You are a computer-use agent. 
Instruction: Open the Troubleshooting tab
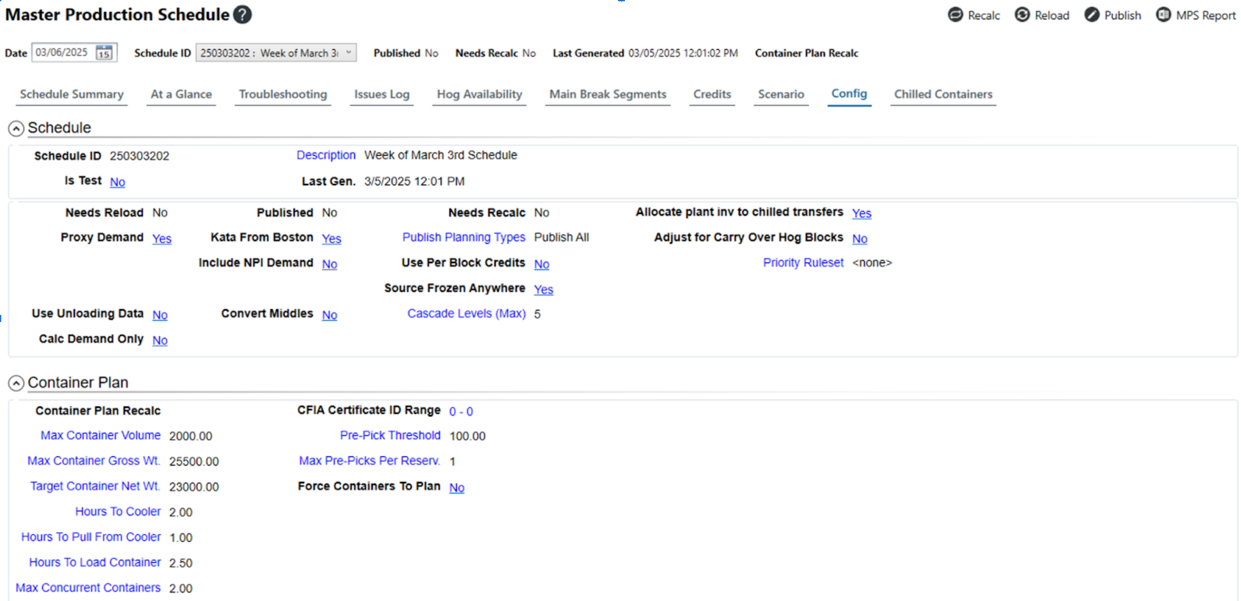(x=282, y=94)
